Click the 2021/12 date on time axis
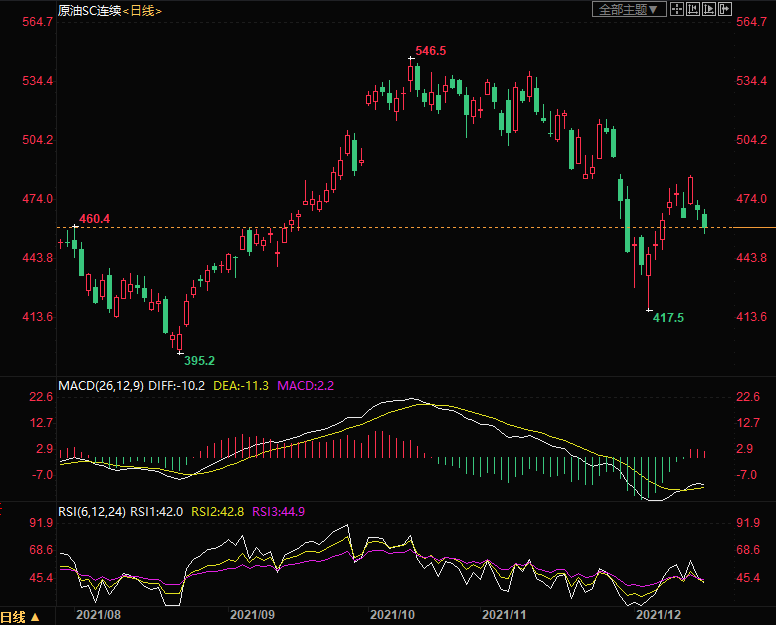Viewport: 776px width, 625px height. (660, 616)
